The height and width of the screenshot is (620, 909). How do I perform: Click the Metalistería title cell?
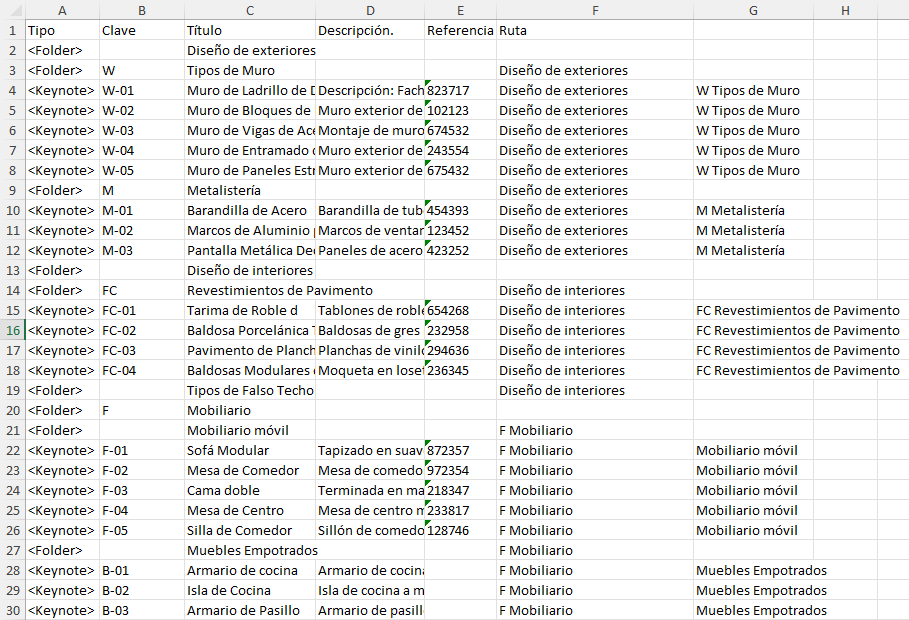pyautogui.click(x=249, y=190)
